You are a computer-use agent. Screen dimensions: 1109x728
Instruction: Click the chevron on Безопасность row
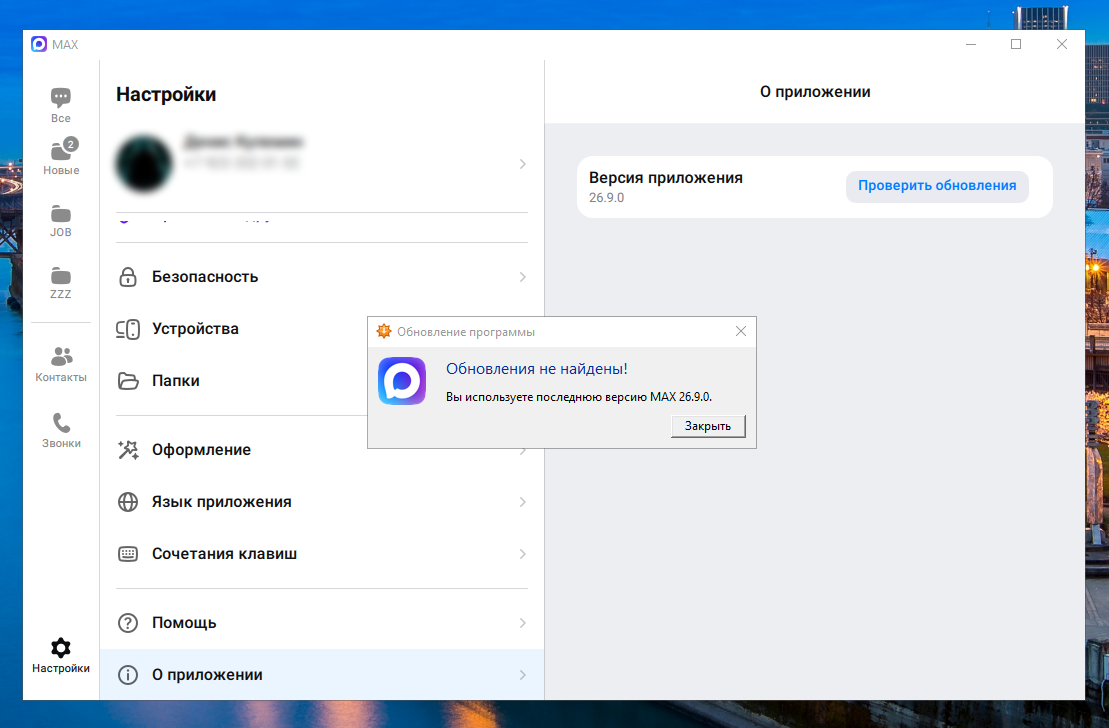pos(523,277)
